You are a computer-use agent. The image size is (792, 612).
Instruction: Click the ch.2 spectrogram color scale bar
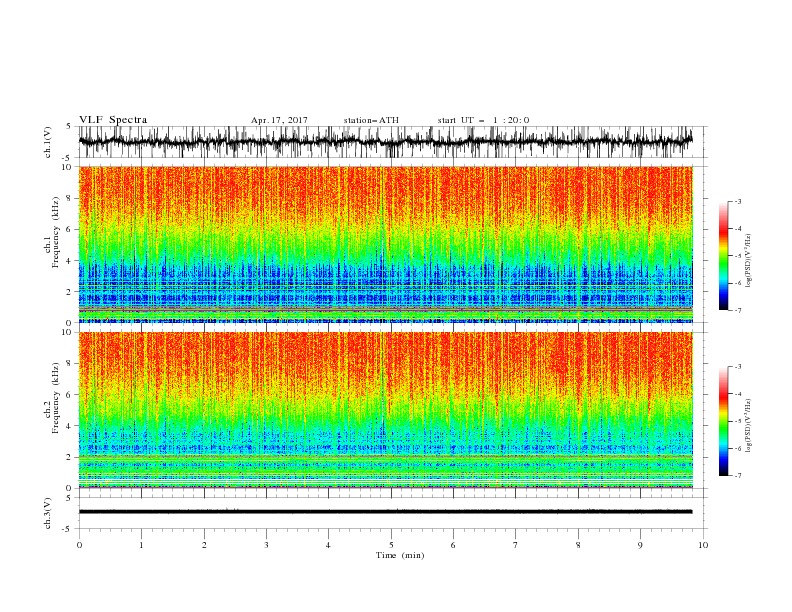[723, 421]
